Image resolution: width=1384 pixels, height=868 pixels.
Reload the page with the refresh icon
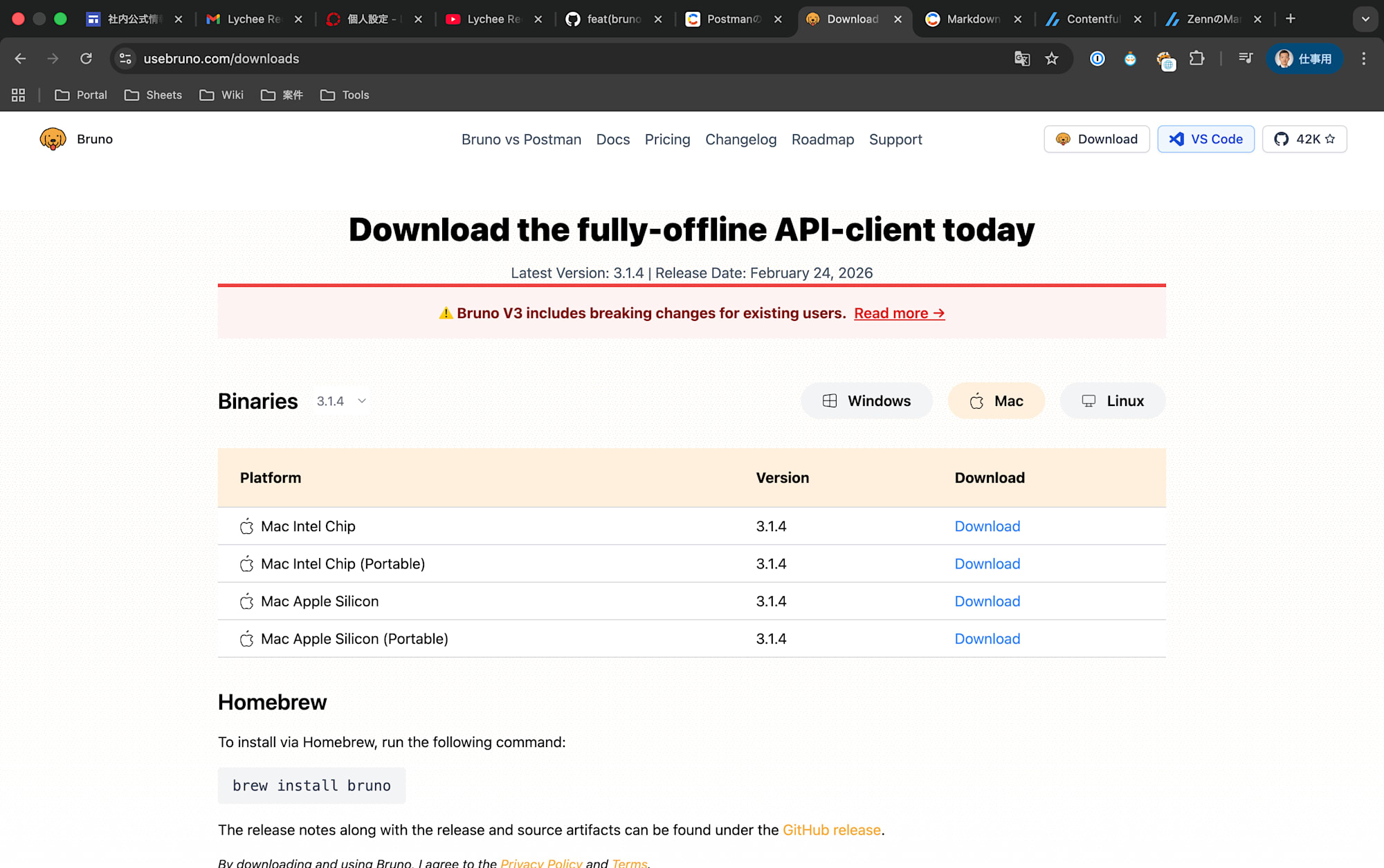click(86, 59)
